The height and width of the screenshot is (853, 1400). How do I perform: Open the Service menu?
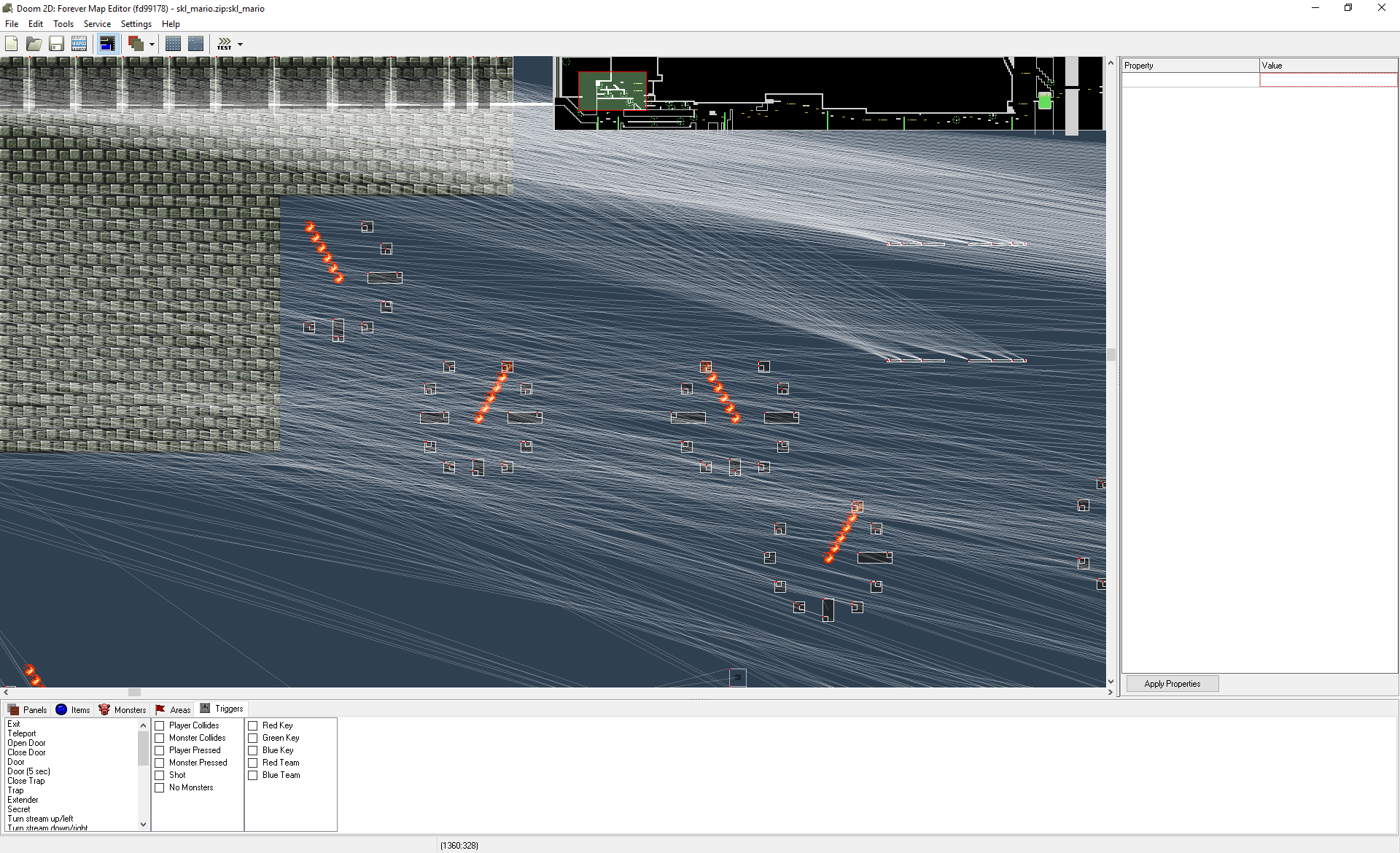[x=97, y=24]
